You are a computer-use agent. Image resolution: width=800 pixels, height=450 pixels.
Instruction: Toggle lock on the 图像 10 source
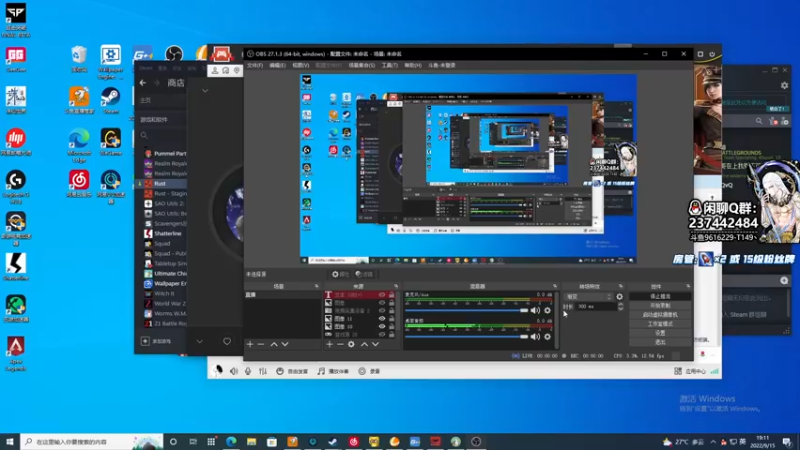click(x=392, y=326)
